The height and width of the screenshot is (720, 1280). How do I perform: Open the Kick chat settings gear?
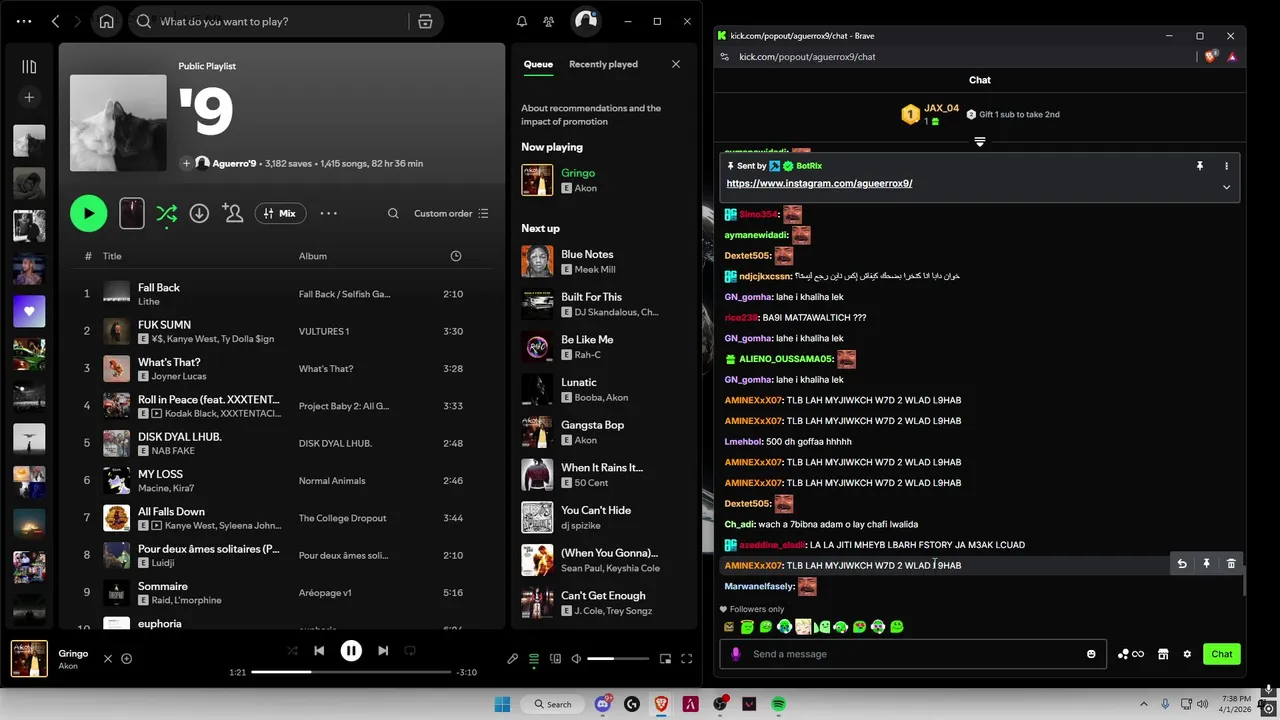click(1187, 654)
